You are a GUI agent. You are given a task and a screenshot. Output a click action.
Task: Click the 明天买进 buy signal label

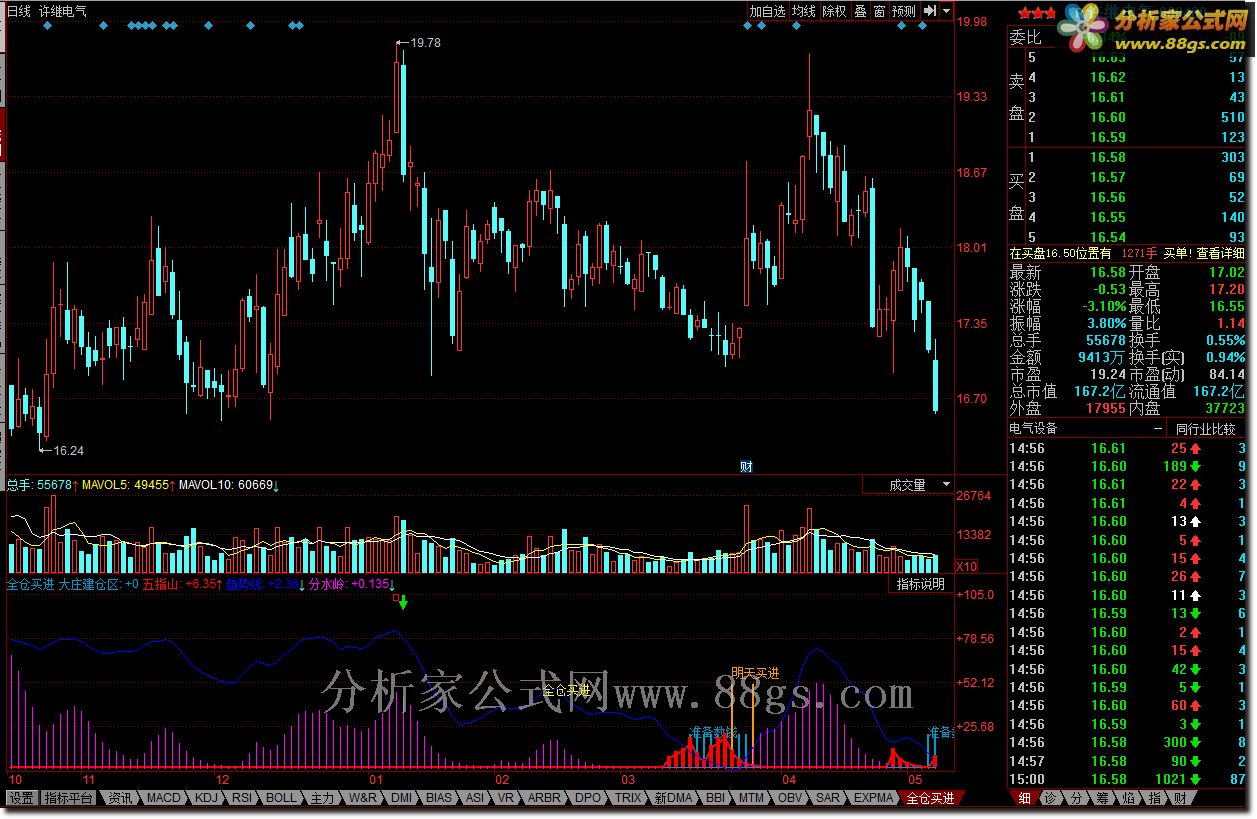tap(755, 673)
